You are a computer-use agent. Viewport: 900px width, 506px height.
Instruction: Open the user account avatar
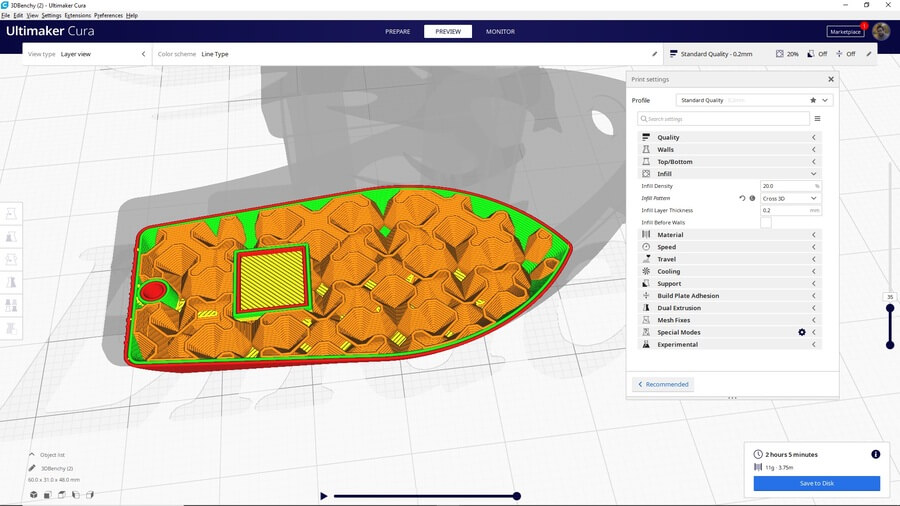[x=880, y=31]
